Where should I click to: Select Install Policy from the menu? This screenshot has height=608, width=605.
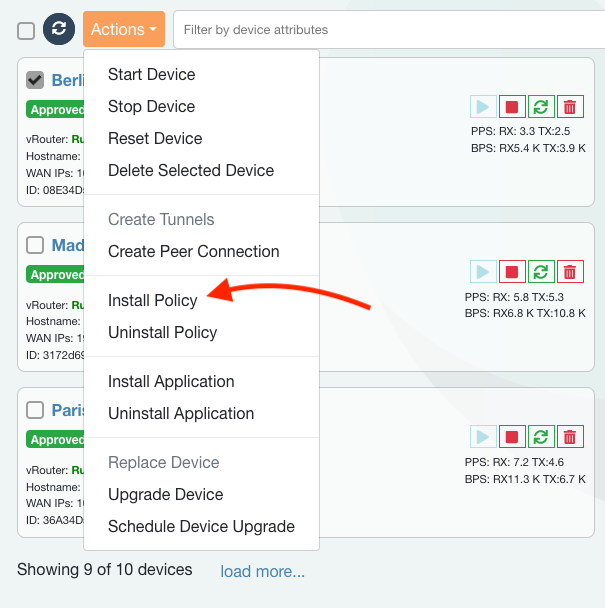click(x=153, y=300)
